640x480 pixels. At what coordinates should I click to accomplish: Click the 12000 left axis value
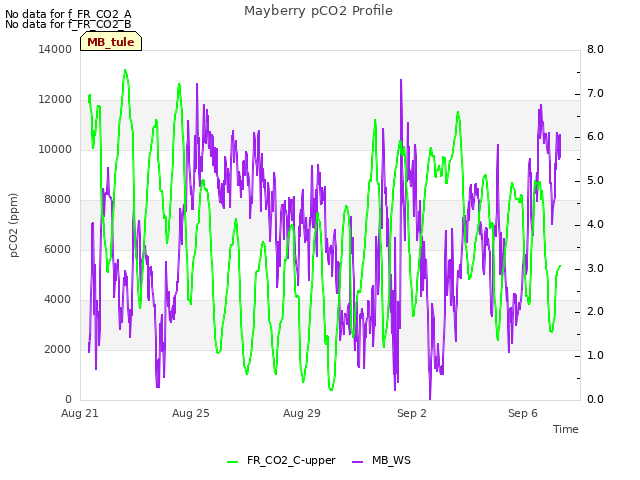coord(55,100)
